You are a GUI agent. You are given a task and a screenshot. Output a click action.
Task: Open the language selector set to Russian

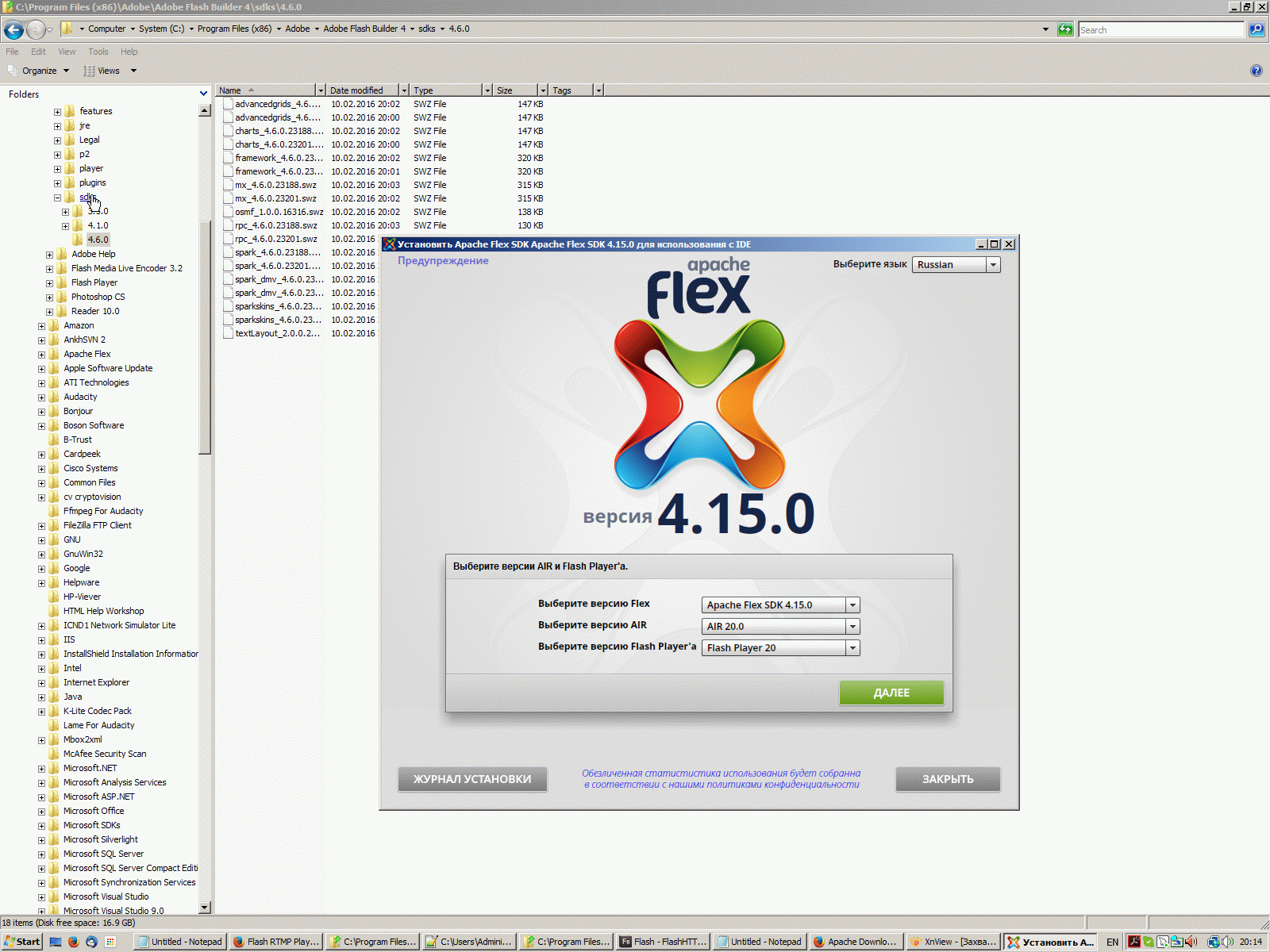[956, 265]
